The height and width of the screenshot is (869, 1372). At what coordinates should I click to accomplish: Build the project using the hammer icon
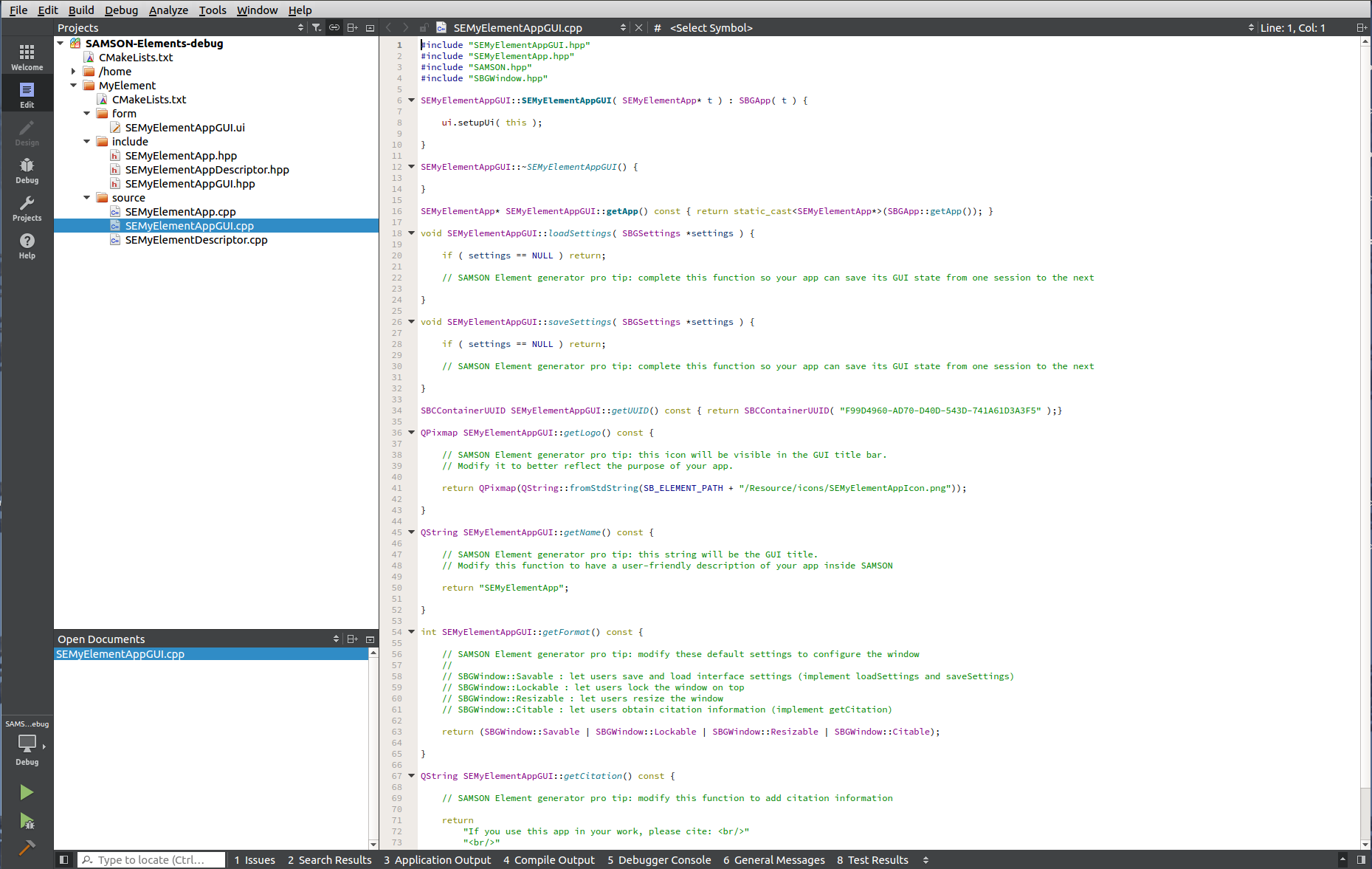pyautogui.click(x=27, y=848)
